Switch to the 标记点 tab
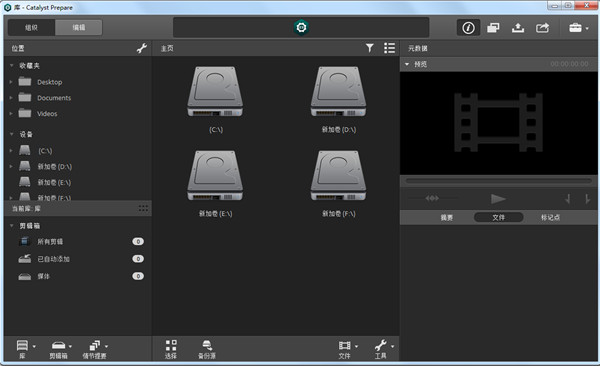600x366 pixels. pos(550,217)
